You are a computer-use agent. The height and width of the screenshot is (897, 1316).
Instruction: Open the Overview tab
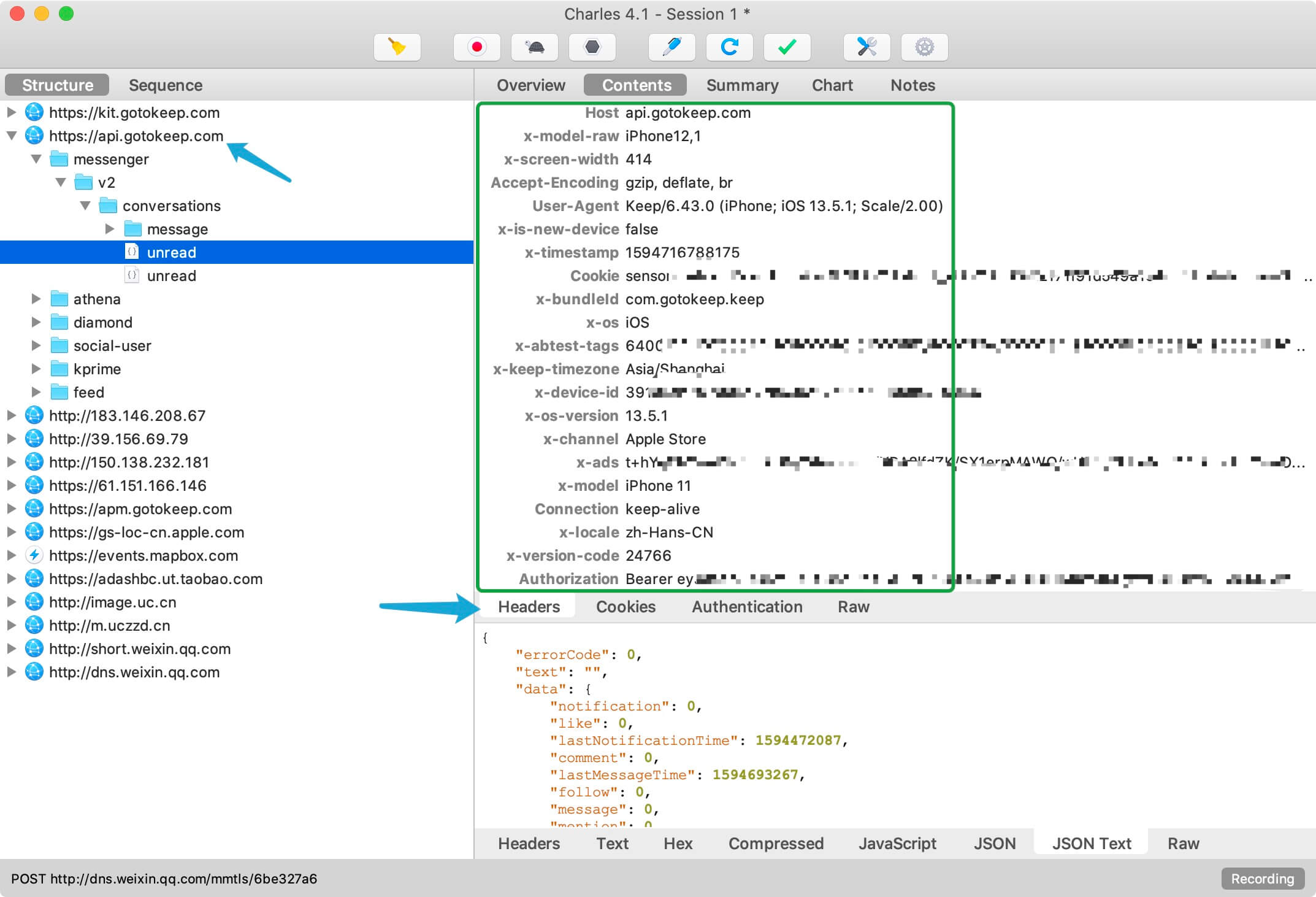click(x=531, y=85)
